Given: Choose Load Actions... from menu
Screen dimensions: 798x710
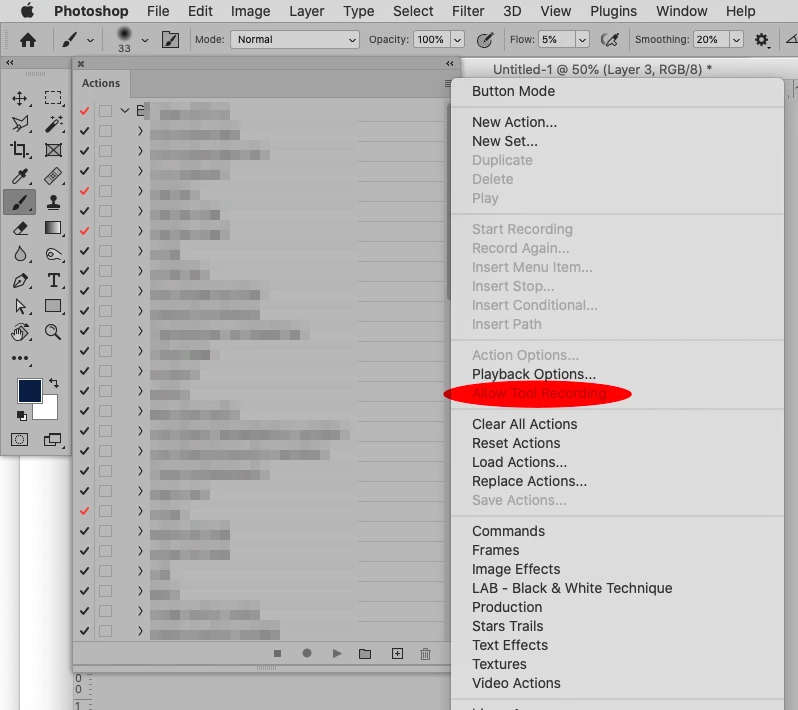Looking at the screenshot, I should click(x=520, y=462).
